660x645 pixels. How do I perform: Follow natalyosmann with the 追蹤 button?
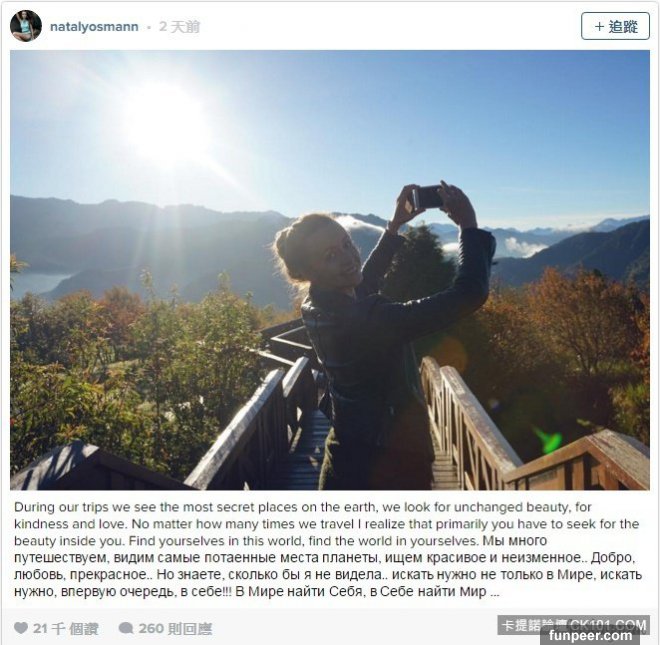615,26
